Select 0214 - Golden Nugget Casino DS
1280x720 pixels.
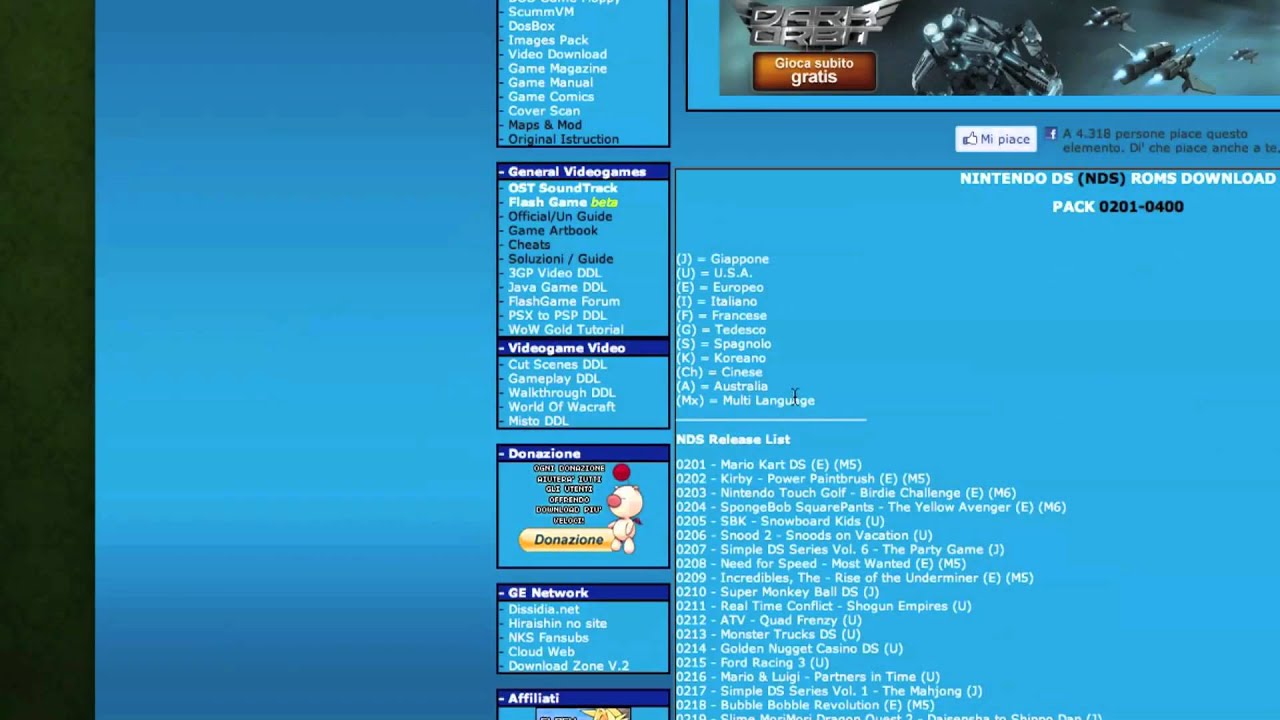[x=789, y=649]
